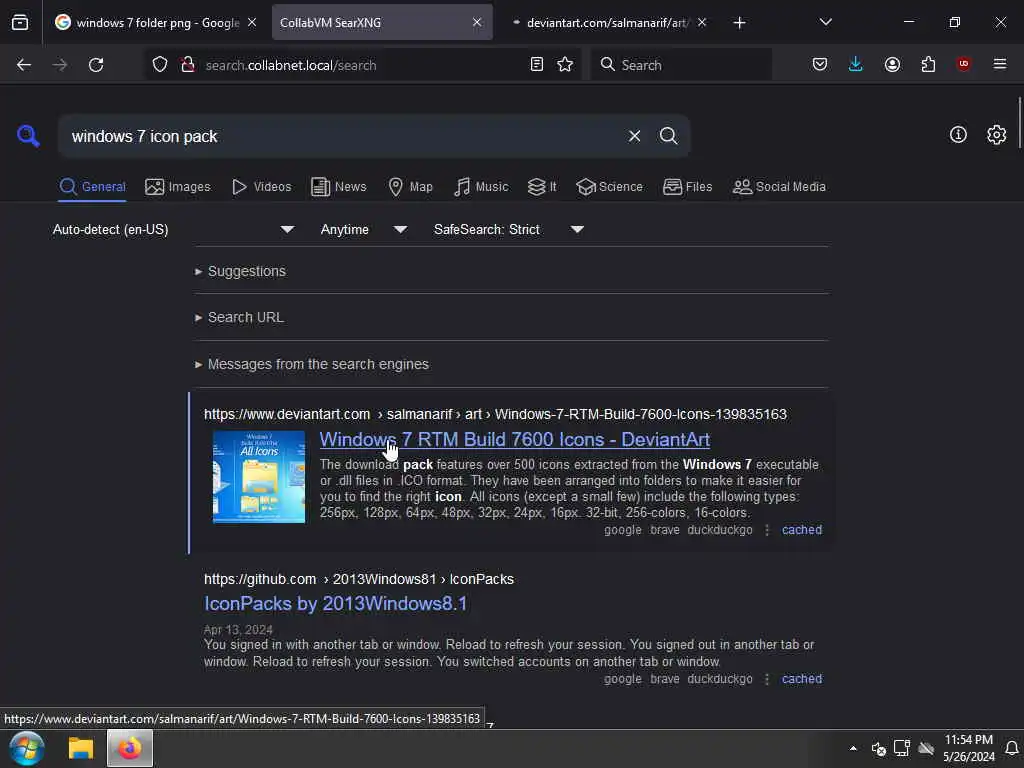Image resolution: width=1024 pixels, height=768 pixels.
Task: Switch to the Science category
Action: (x=609, y=187)
